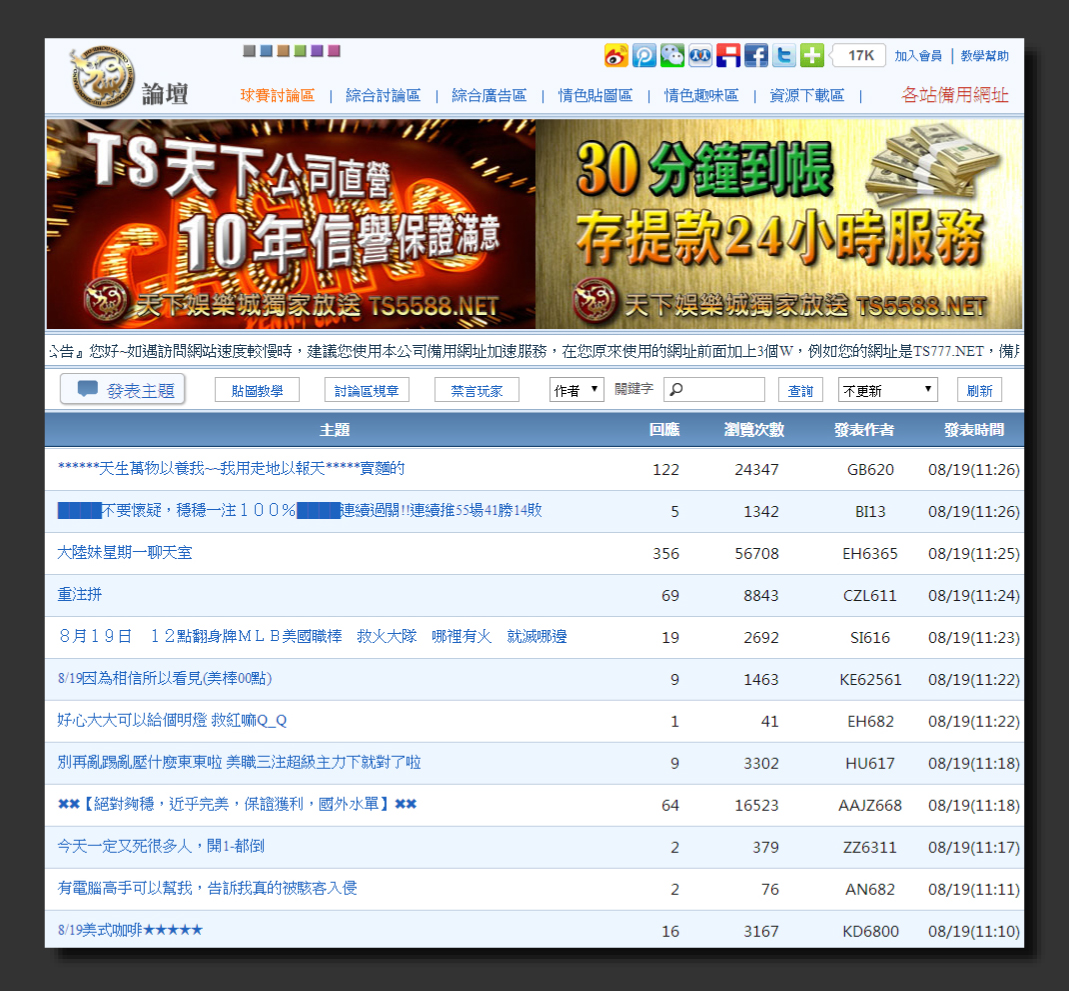Screen dimensions: 1069x991
Task: Open the 情色趣味區 section
Action: coord(702,95)
